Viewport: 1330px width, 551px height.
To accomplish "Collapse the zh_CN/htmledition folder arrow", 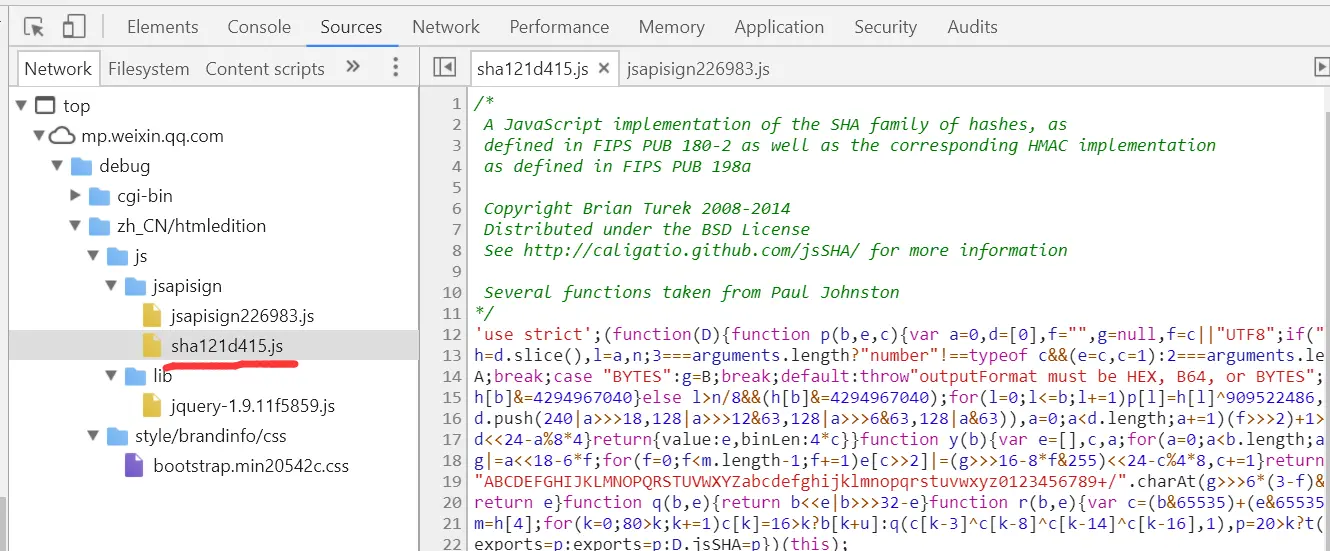I will (x=76, y=226).
